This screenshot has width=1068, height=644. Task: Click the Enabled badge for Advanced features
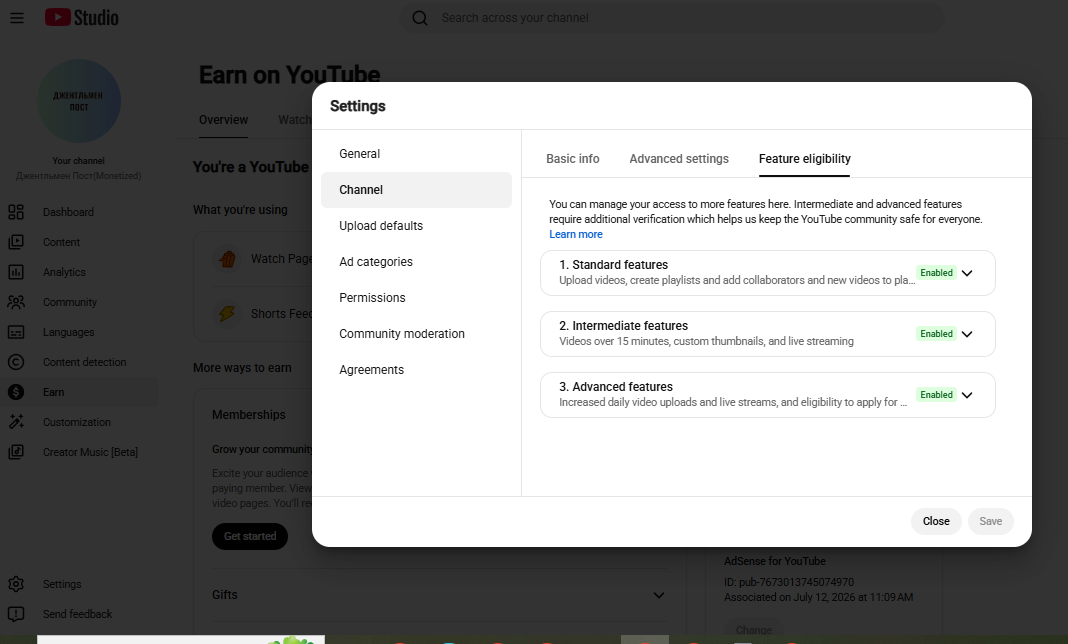(x=937, y=395)
